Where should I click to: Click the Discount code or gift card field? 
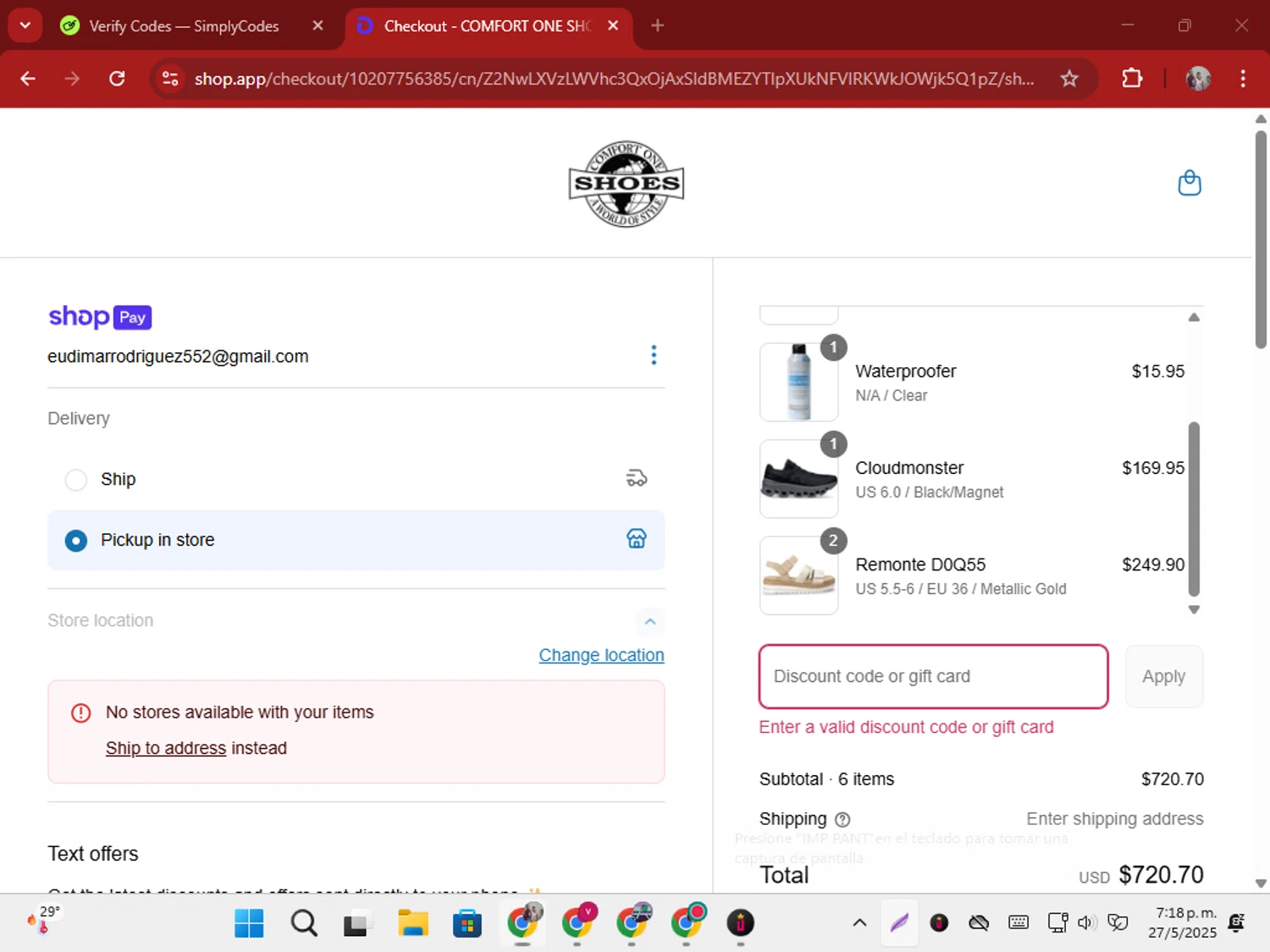(x=934, y=676)
